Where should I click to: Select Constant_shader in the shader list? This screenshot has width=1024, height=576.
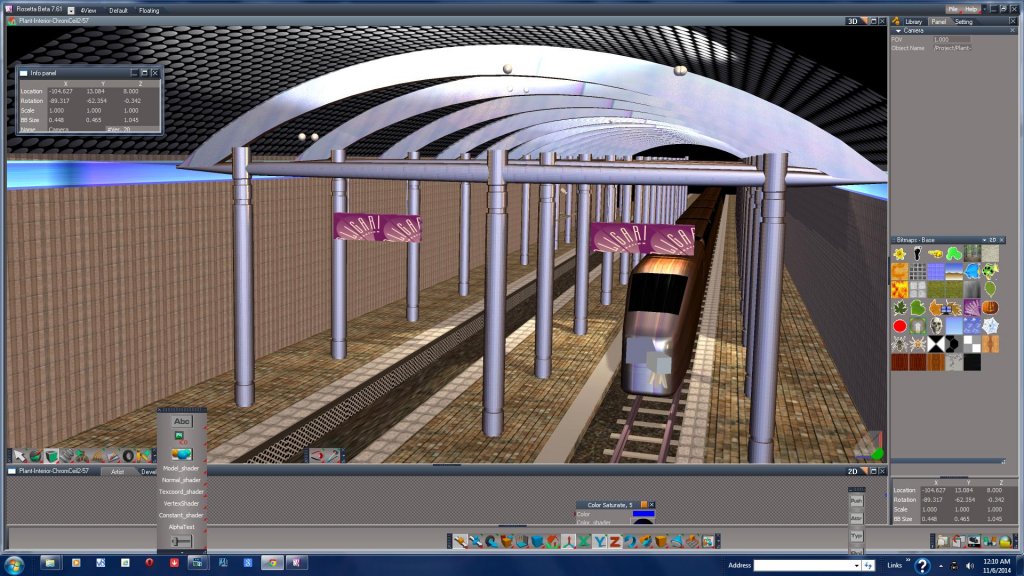[181, 515]
